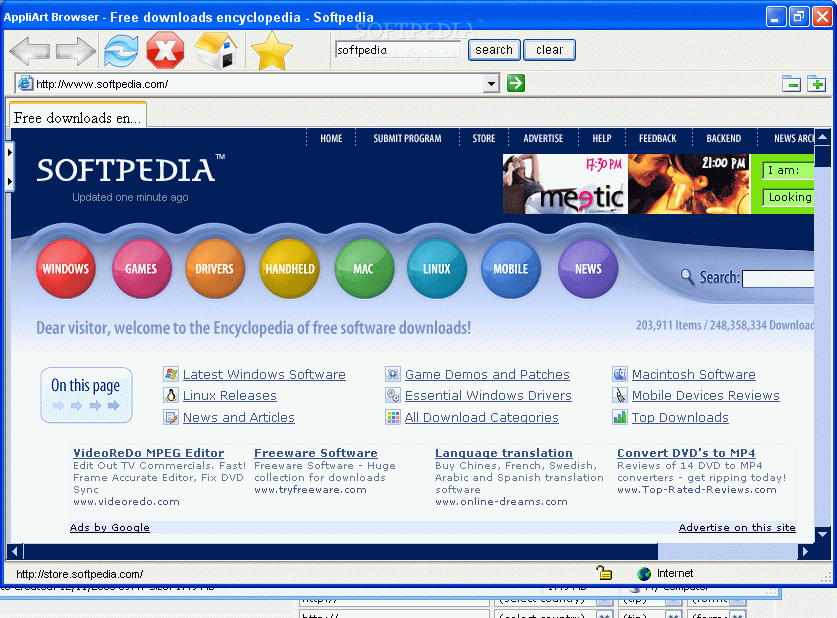Screen dimensions: 837x618
Task: Open the green MAC category bubble
Action: (364, 268)
